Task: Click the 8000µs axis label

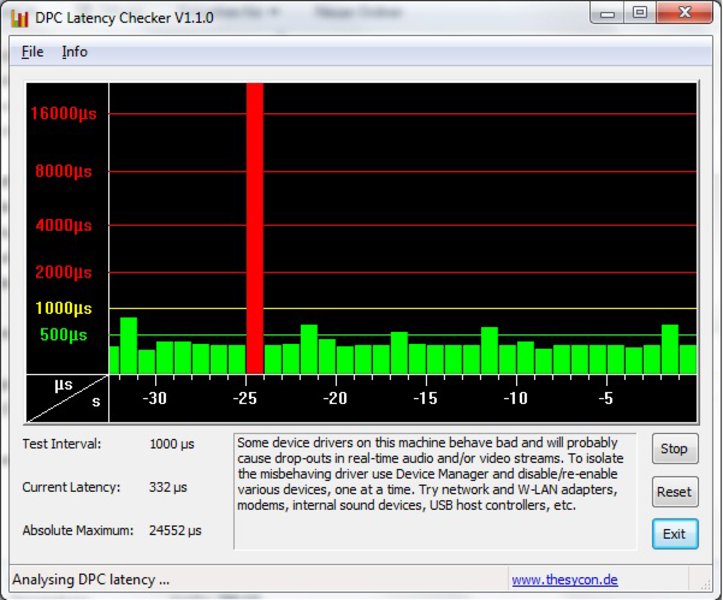Action: point(64,171)
